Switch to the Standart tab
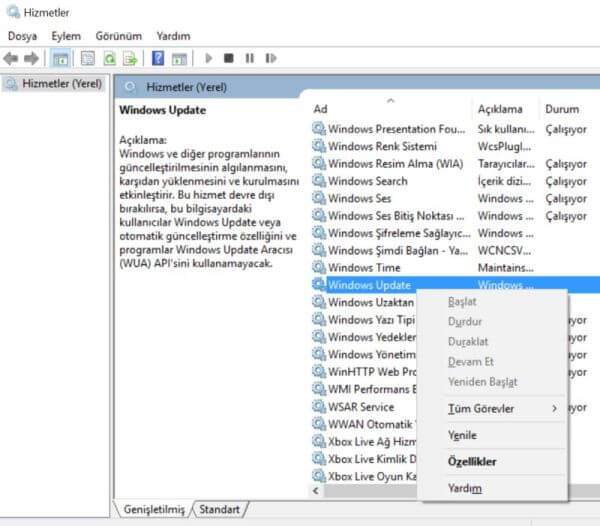 pyautogui.click(x=219, y=509)
